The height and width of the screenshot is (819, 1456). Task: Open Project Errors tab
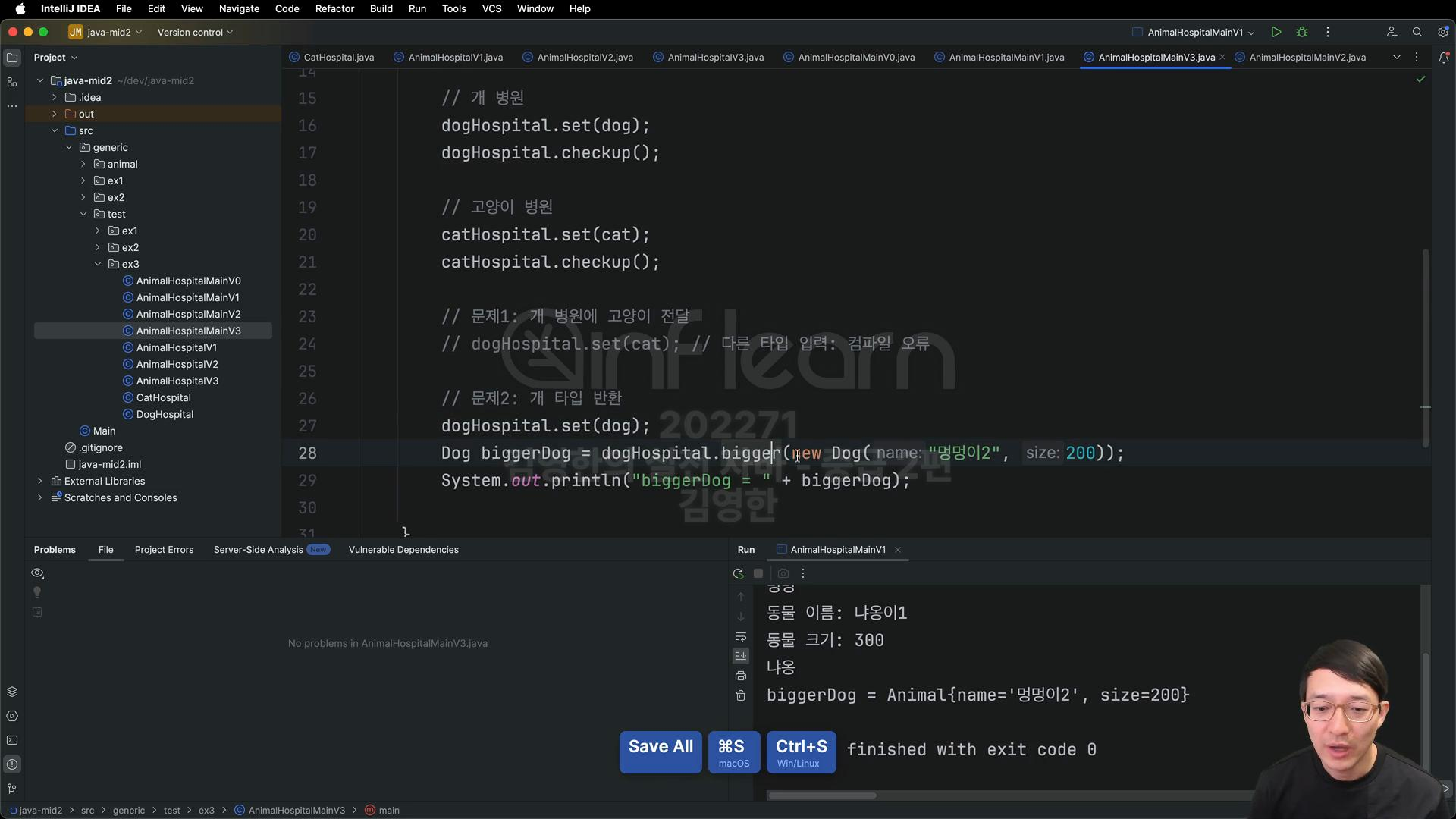164,550
